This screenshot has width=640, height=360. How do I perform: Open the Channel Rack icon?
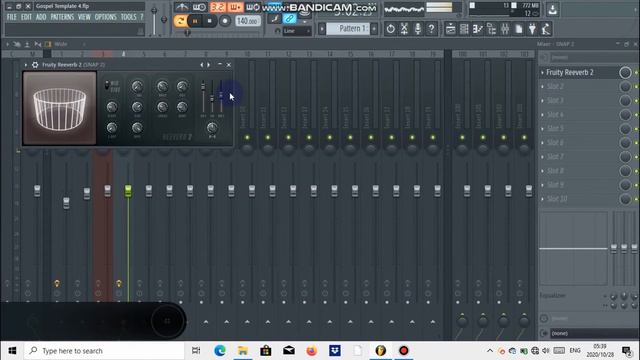pyautogui.click(x=464, y=29)
